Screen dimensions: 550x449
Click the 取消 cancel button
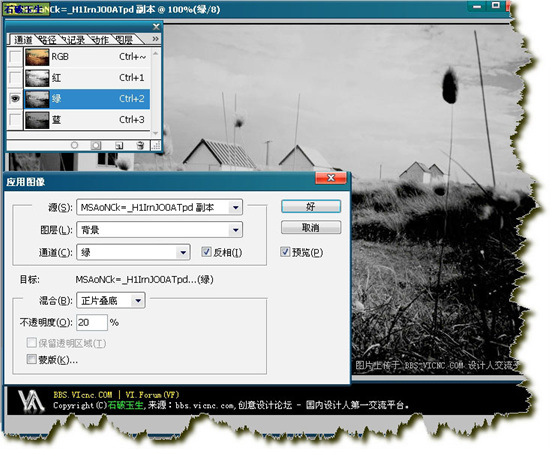click(311, 228)
